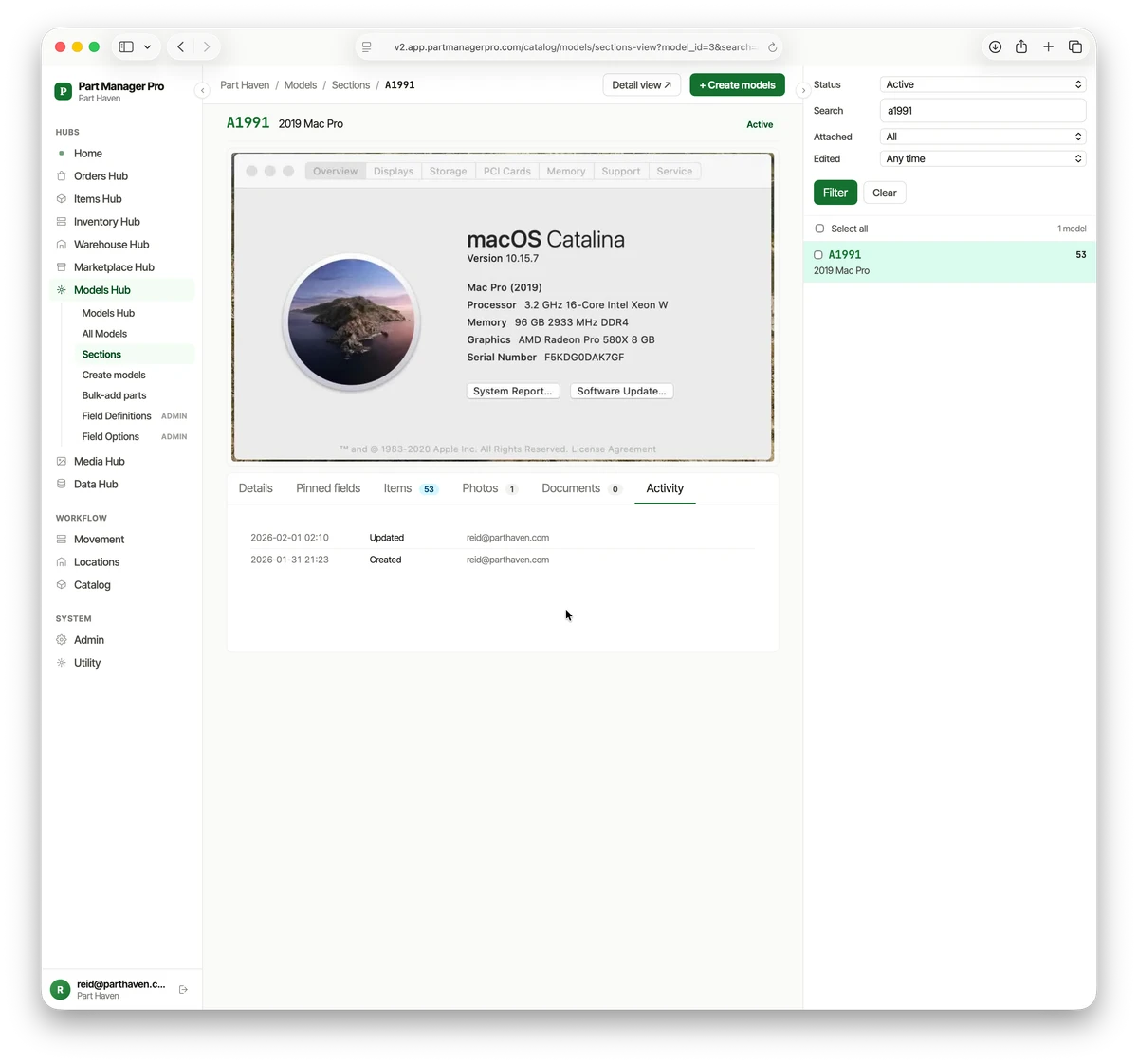Open Bulk-add parts in the sidebar
The width and height of the screenshot is (1138, 1064).
(x=114, y=396)
